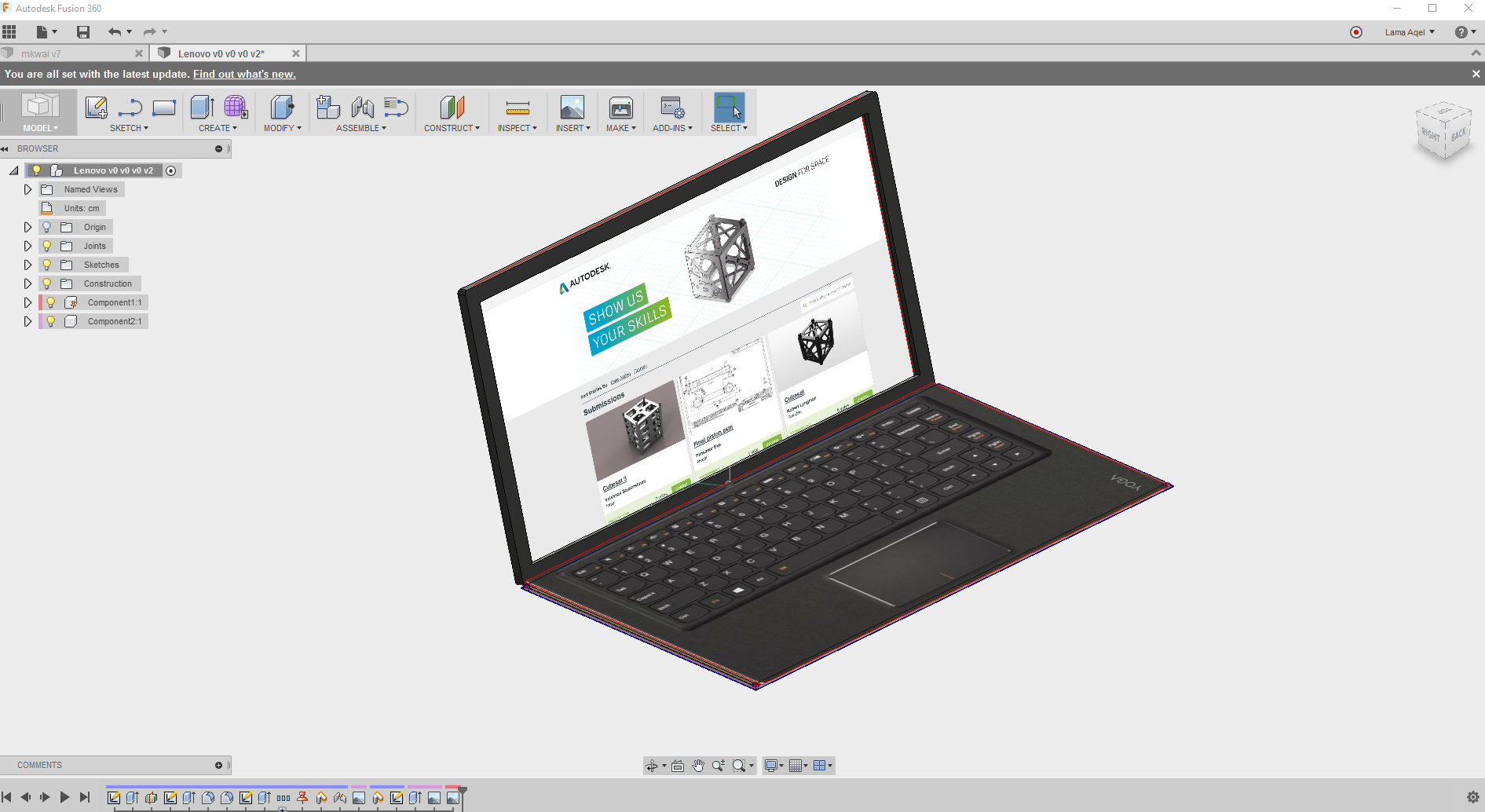Expand the COMMENTS panel plus button

(218, 765)
